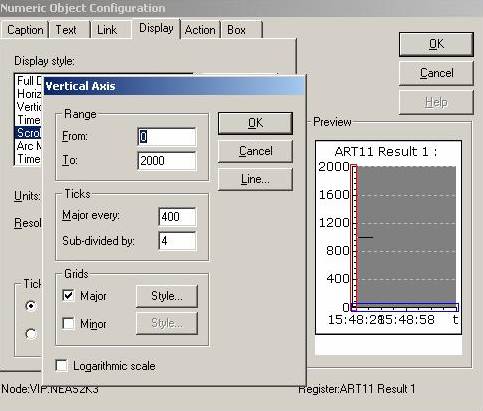Click the greyed-out Help button
The height and width of the screenshot is (411, 483).
436,102
